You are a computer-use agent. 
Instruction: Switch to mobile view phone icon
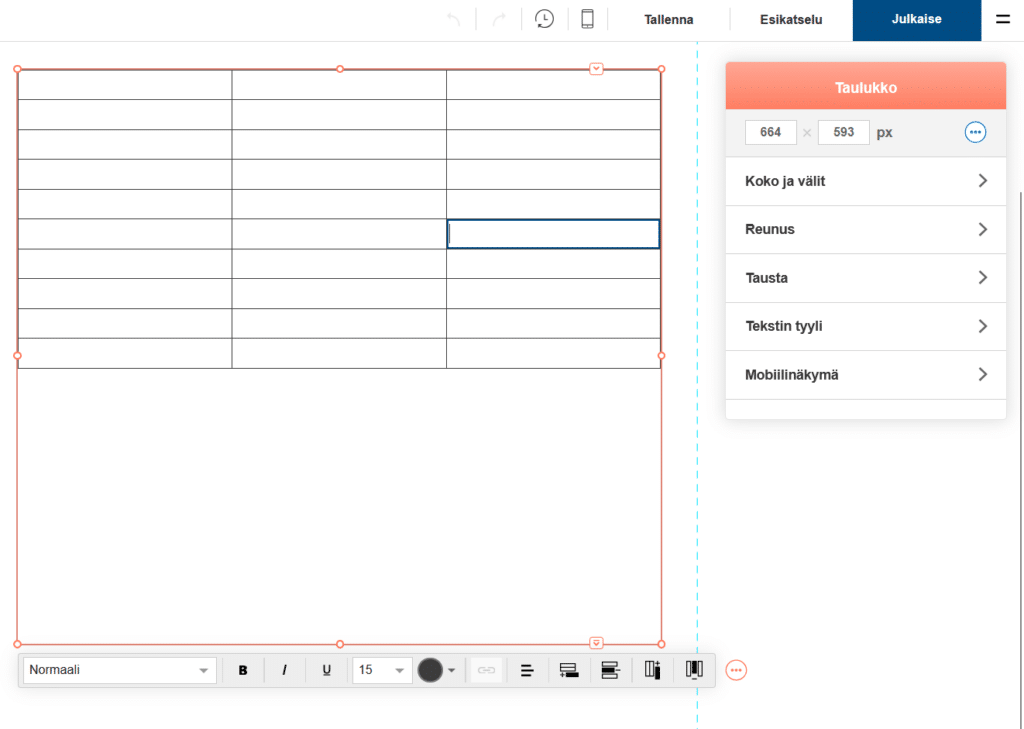click(x=587, y=19)
